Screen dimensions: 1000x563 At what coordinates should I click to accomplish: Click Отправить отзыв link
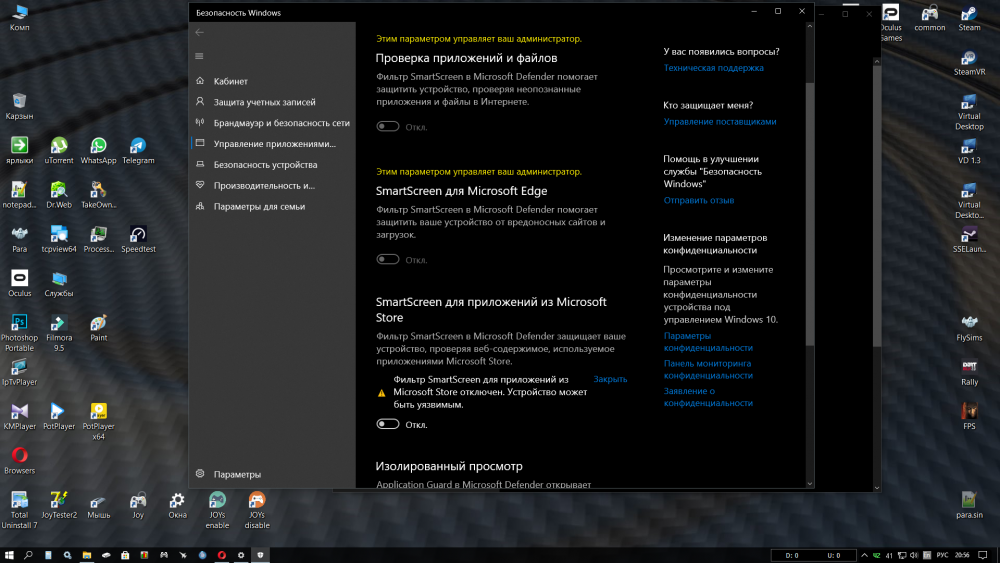698,200
